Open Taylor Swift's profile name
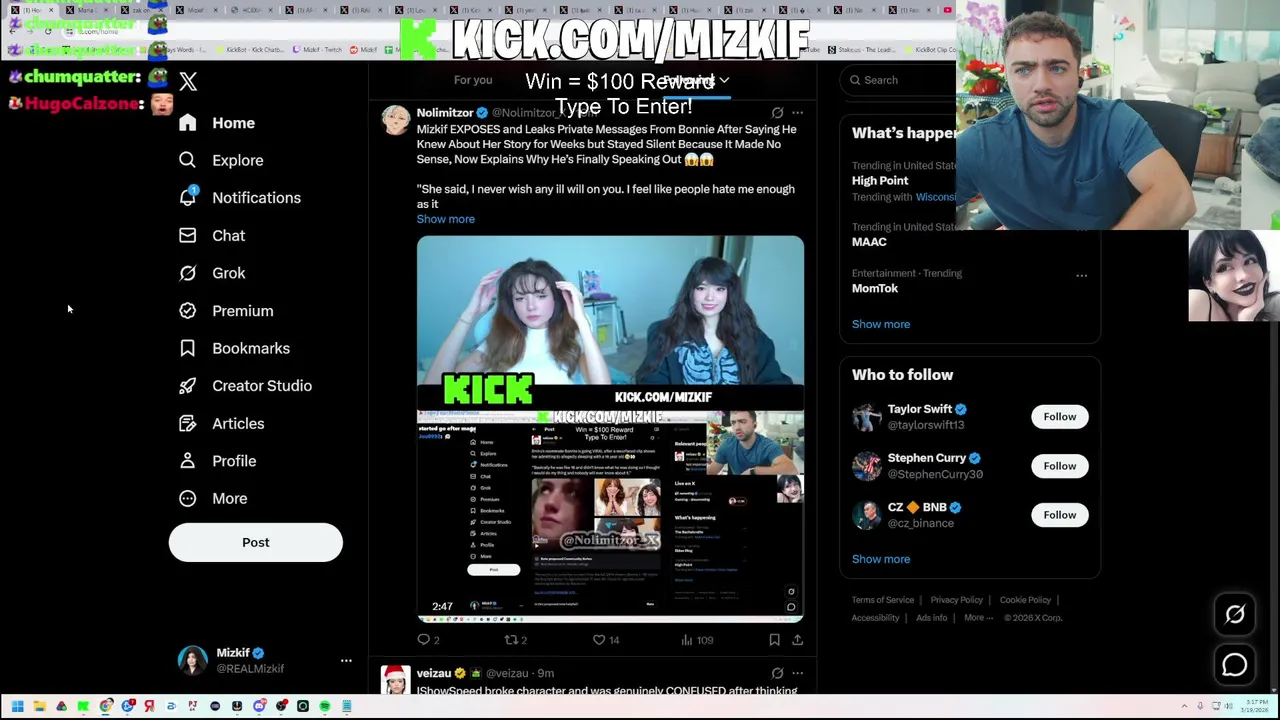 point(920,409)
